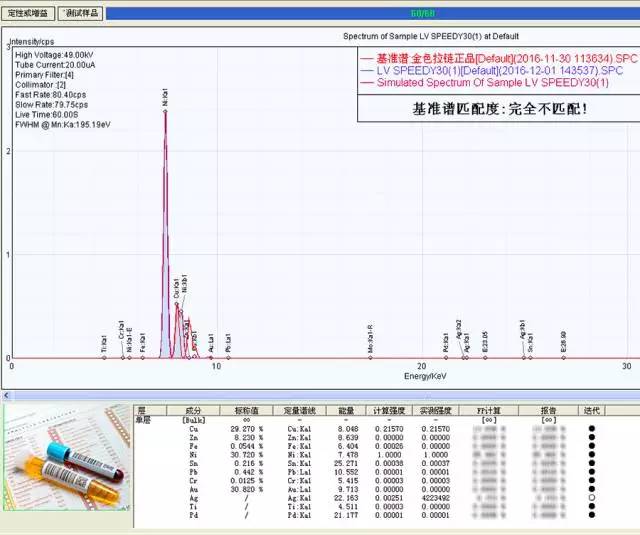
Task: Click the 定性或增益 button
Action: pyautogui.click(x=28, y=13)
